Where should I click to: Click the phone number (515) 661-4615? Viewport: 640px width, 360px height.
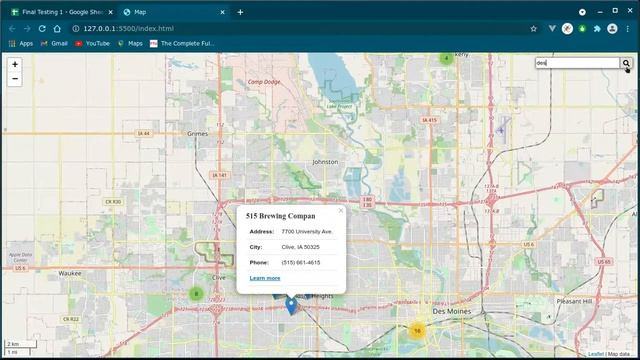pyautogui.click(x=301, y=262)
